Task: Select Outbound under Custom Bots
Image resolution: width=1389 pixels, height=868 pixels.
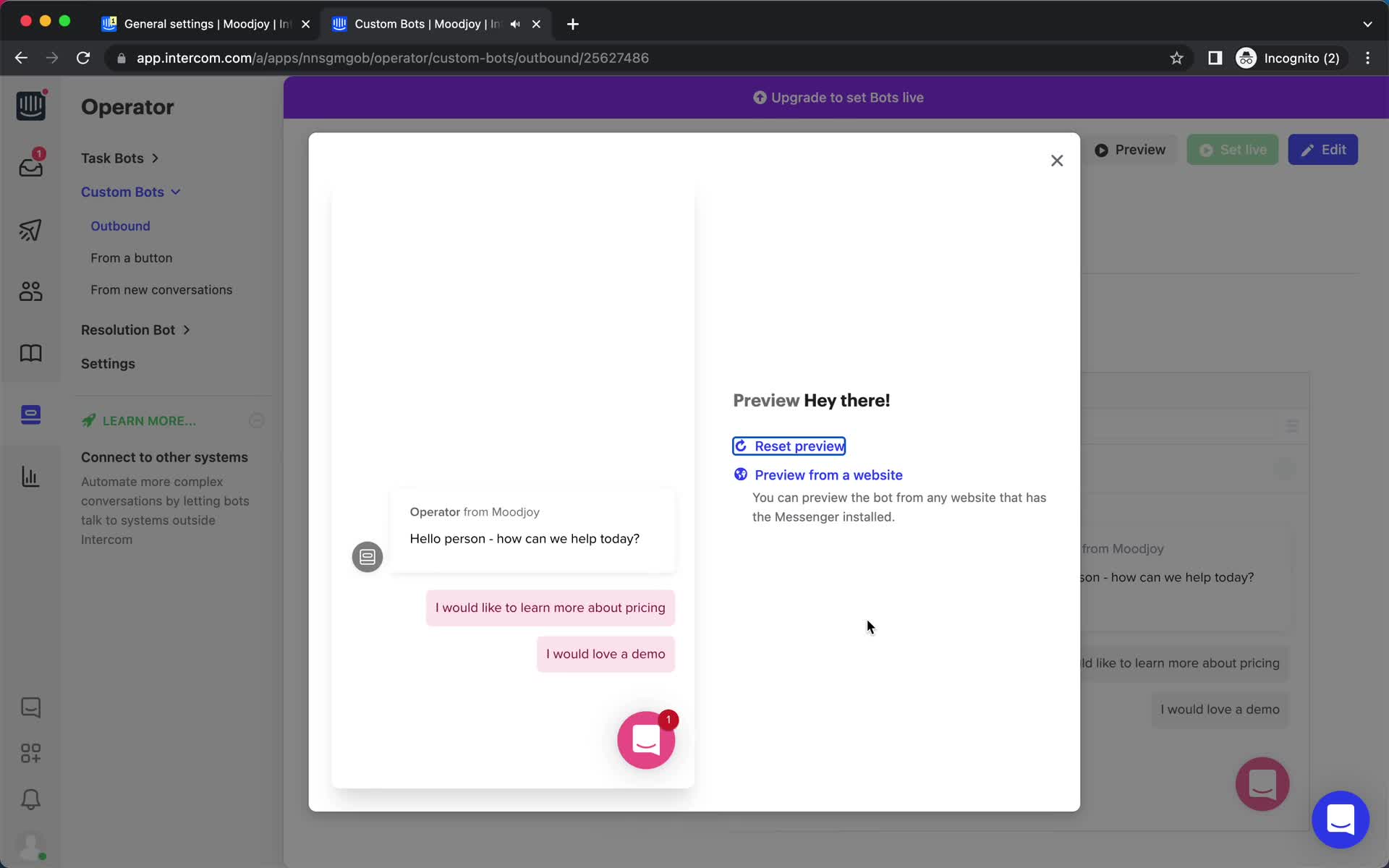Action: click(120, 226)
